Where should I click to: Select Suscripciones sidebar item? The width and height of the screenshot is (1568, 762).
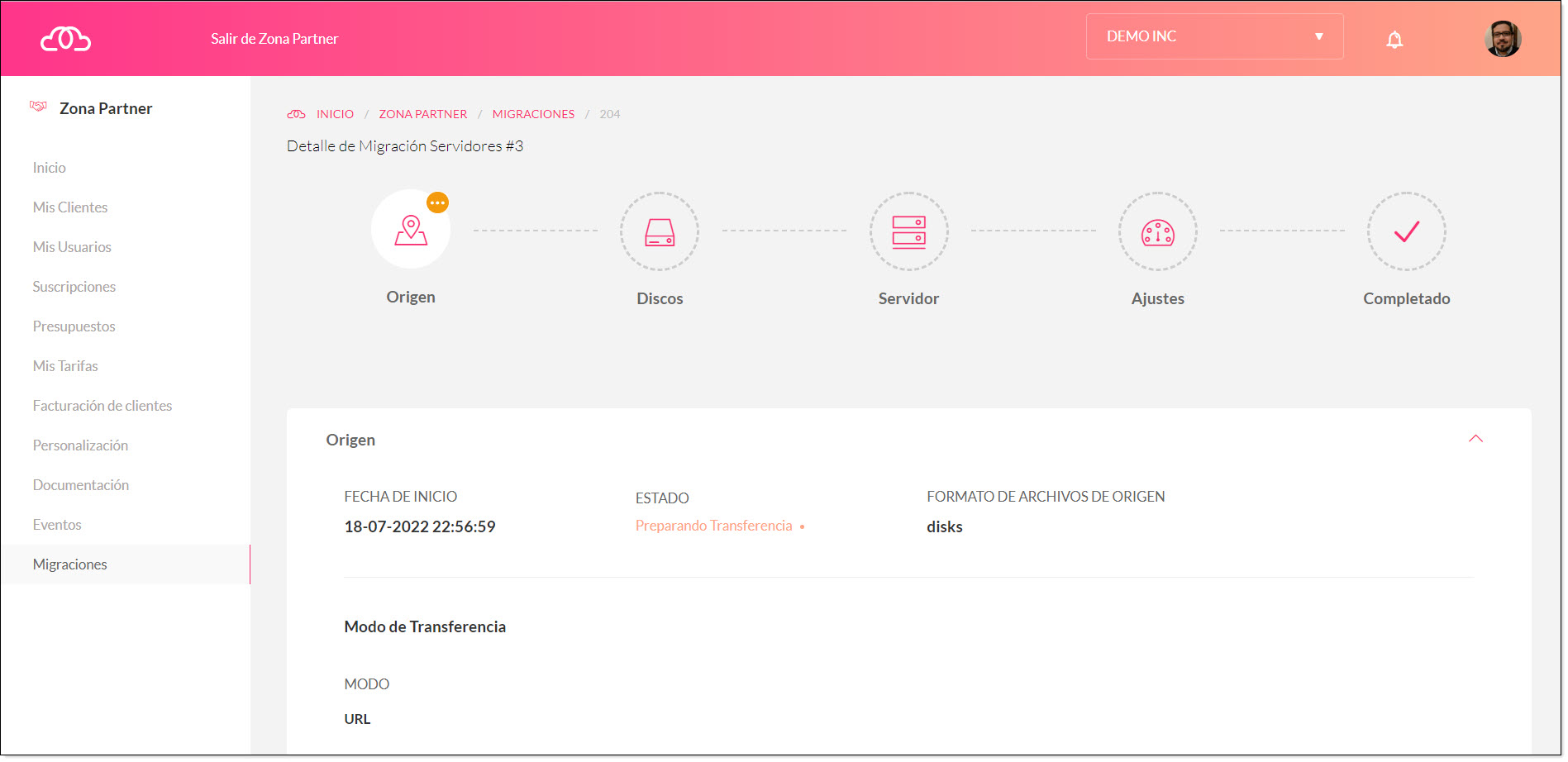click(x=74, y=287)
